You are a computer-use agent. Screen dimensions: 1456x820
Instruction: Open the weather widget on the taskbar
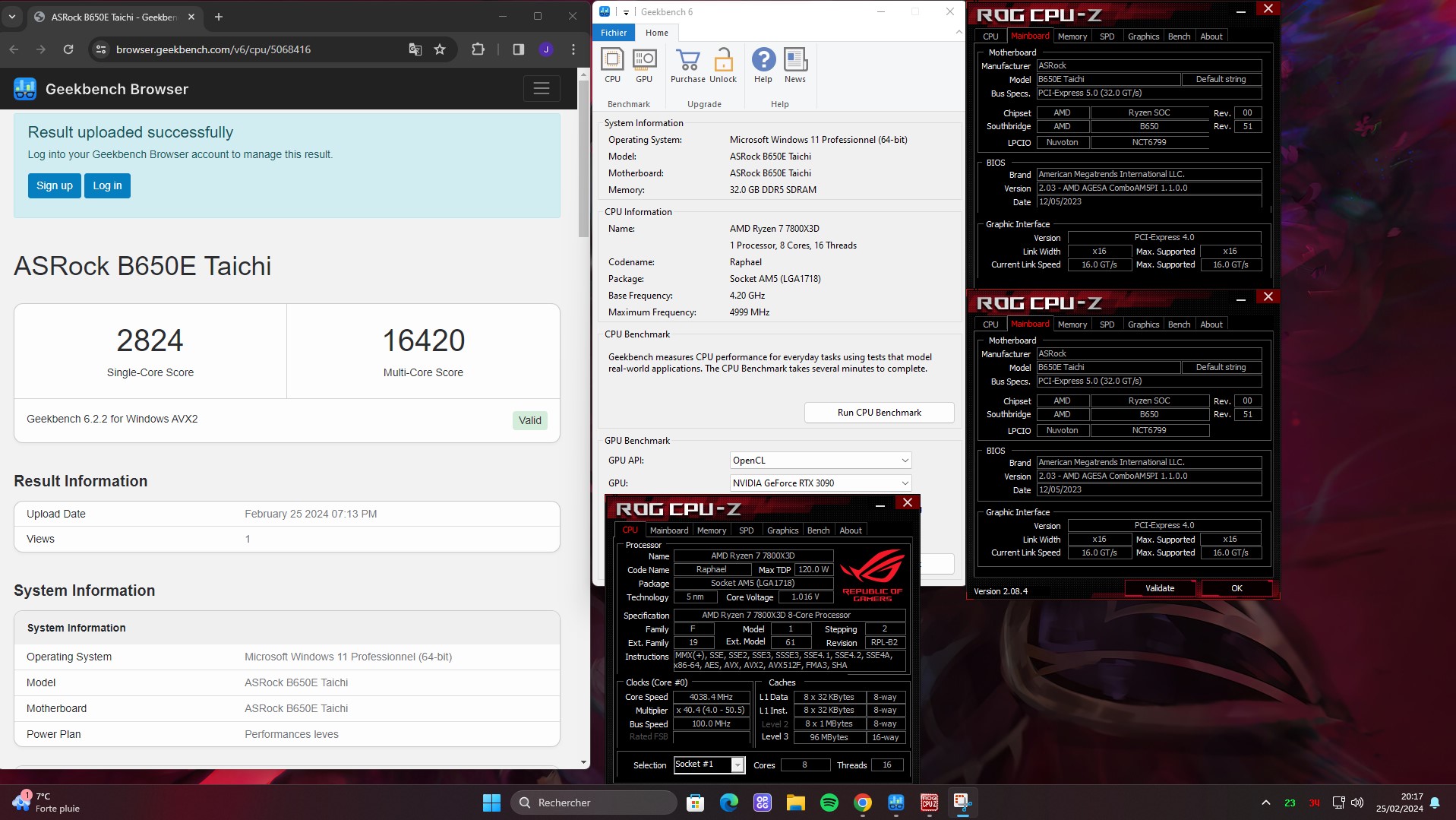point(46,803)
